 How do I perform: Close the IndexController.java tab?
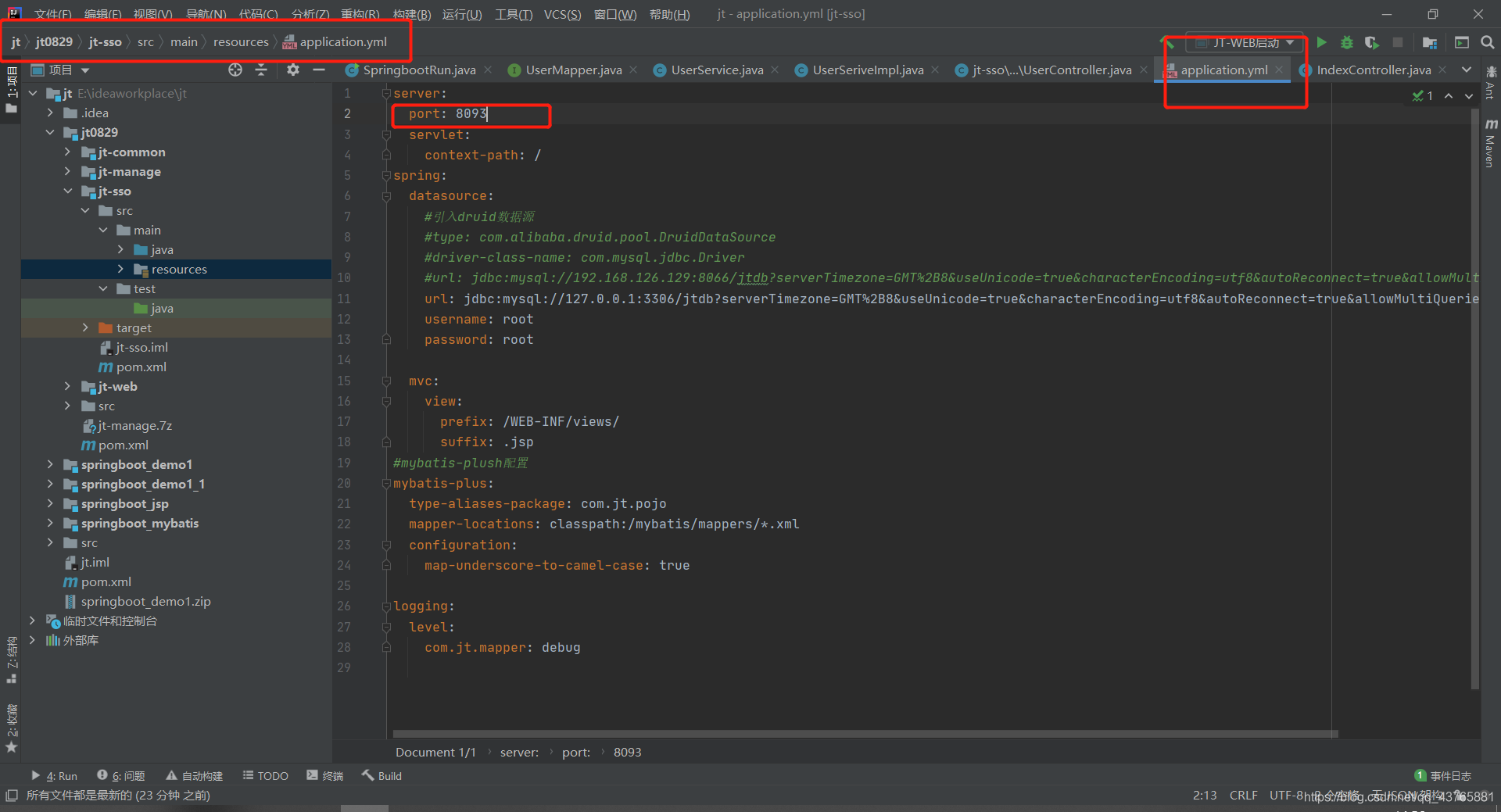(1442, 70)
